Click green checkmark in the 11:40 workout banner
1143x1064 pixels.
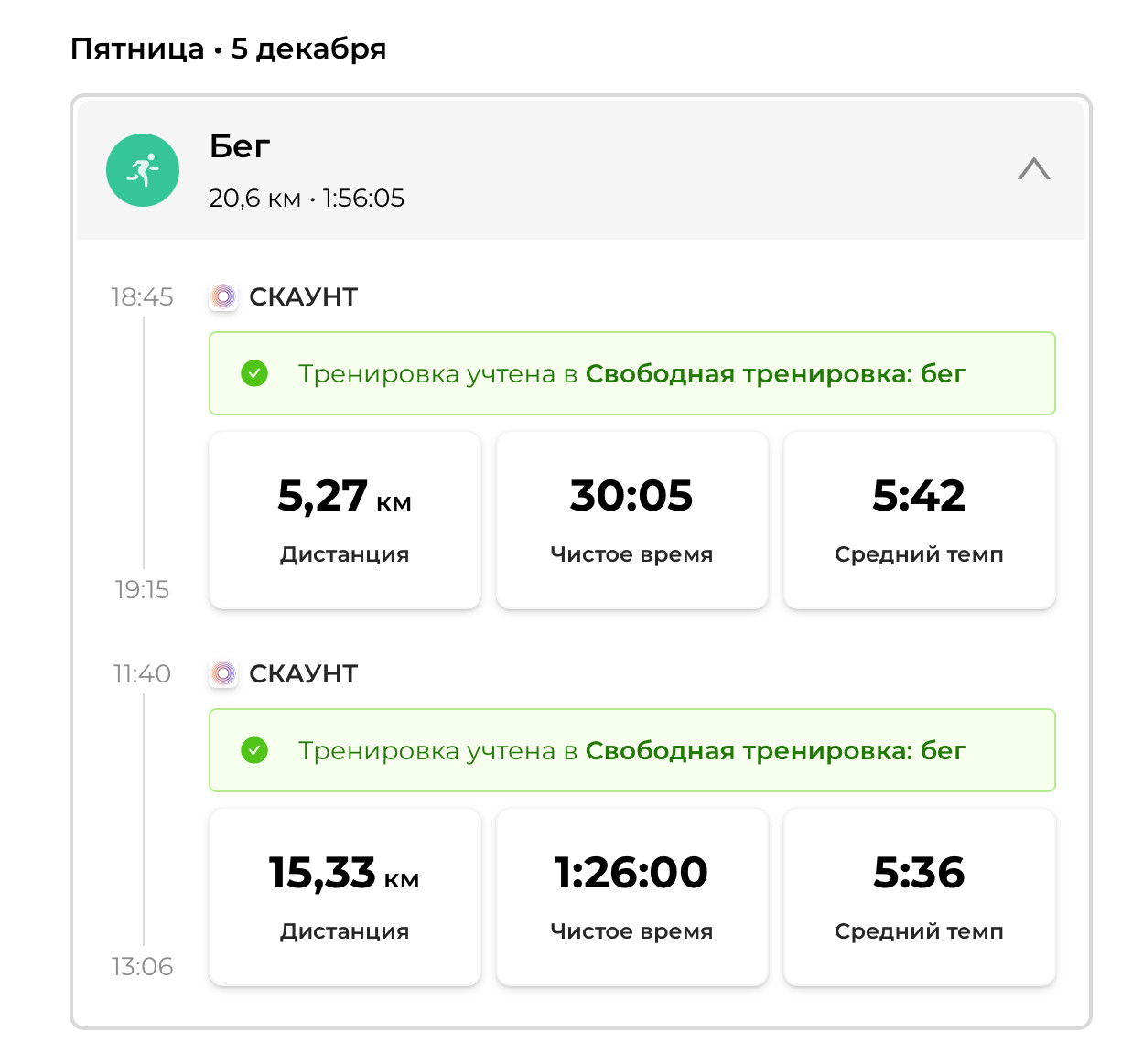click(x=254, y=750)
